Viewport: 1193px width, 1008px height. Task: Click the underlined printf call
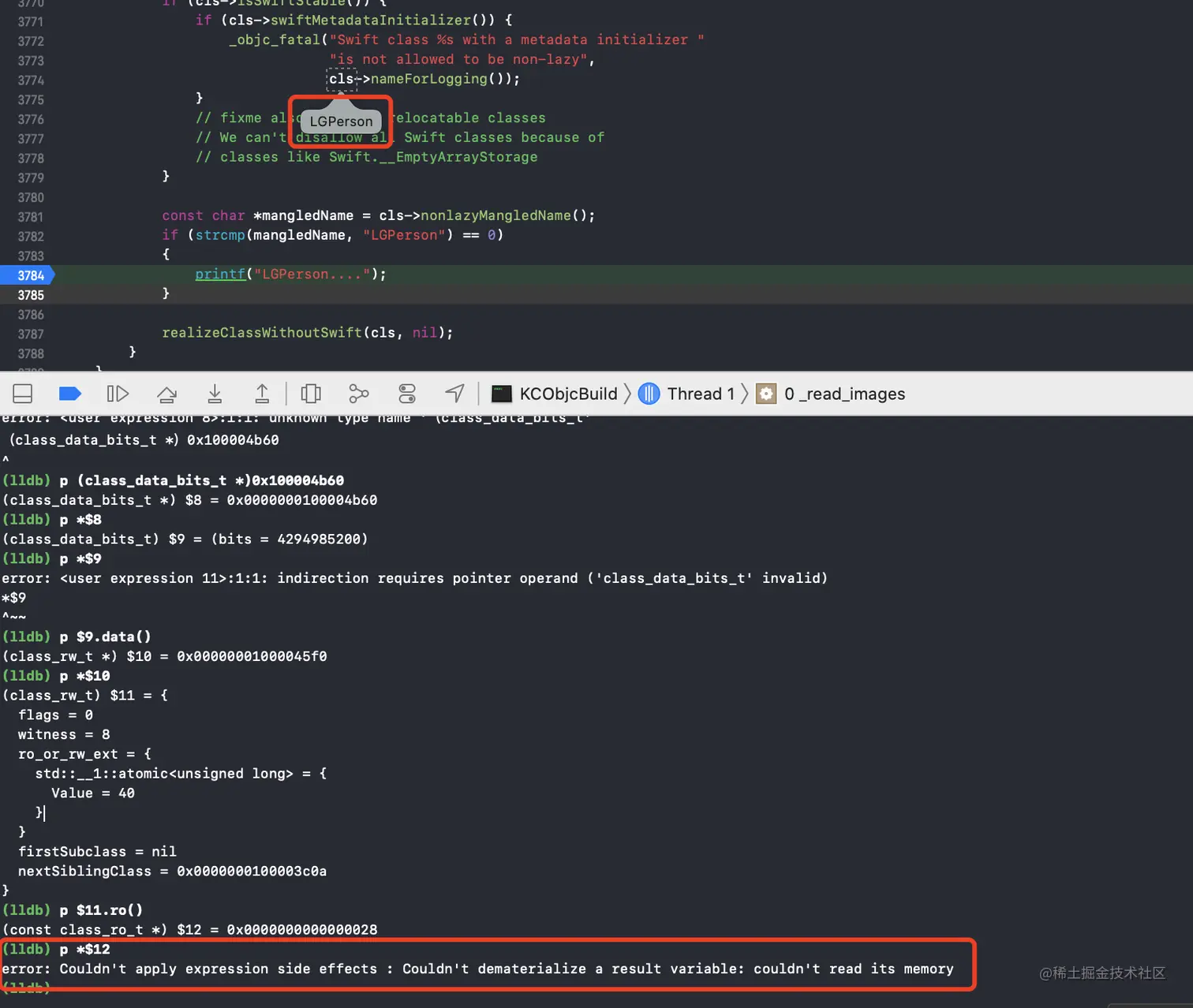pos(220,274)
